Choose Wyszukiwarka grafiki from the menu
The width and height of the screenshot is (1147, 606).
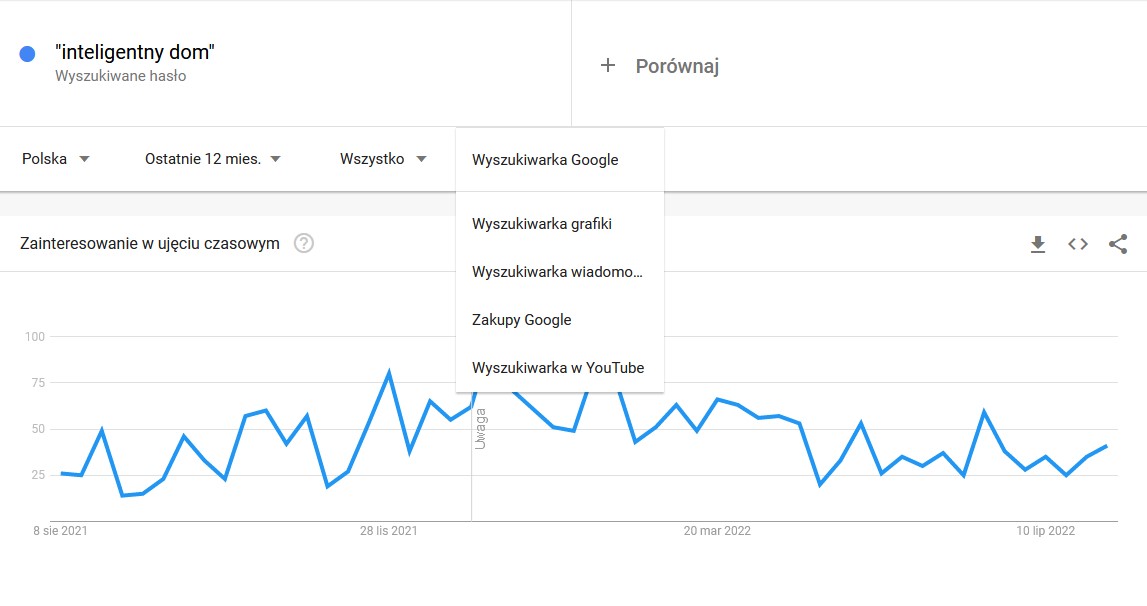coord(542,224)
